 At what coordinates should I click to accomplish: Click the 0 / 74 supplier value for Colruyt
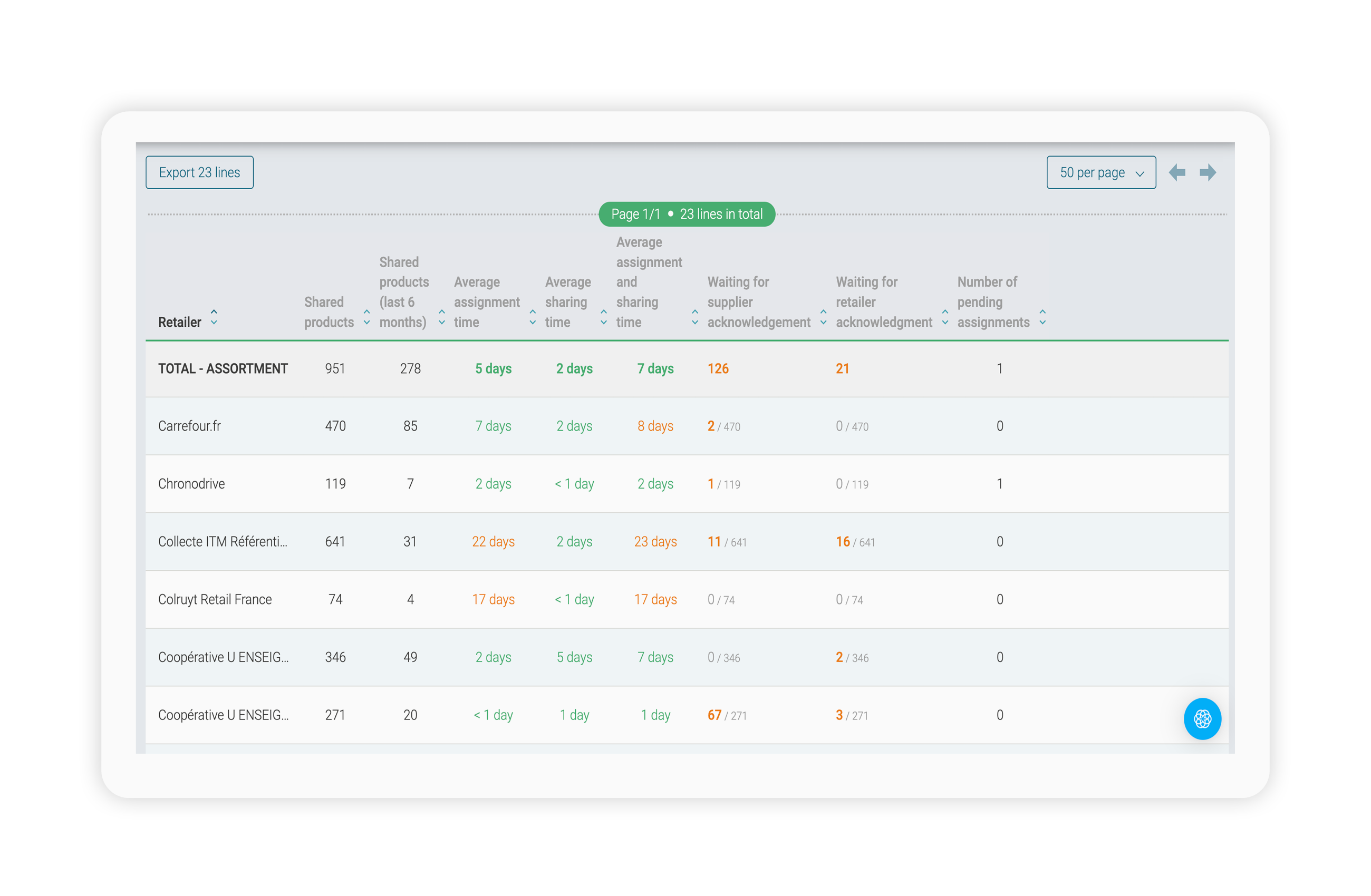point(721,599)
